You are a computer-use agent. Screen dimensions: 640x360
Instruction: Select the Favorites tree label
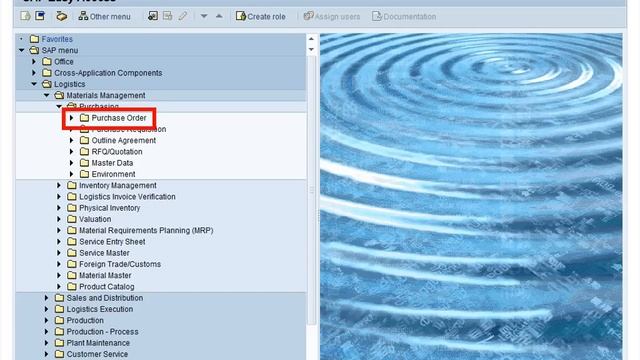[57, 39]
